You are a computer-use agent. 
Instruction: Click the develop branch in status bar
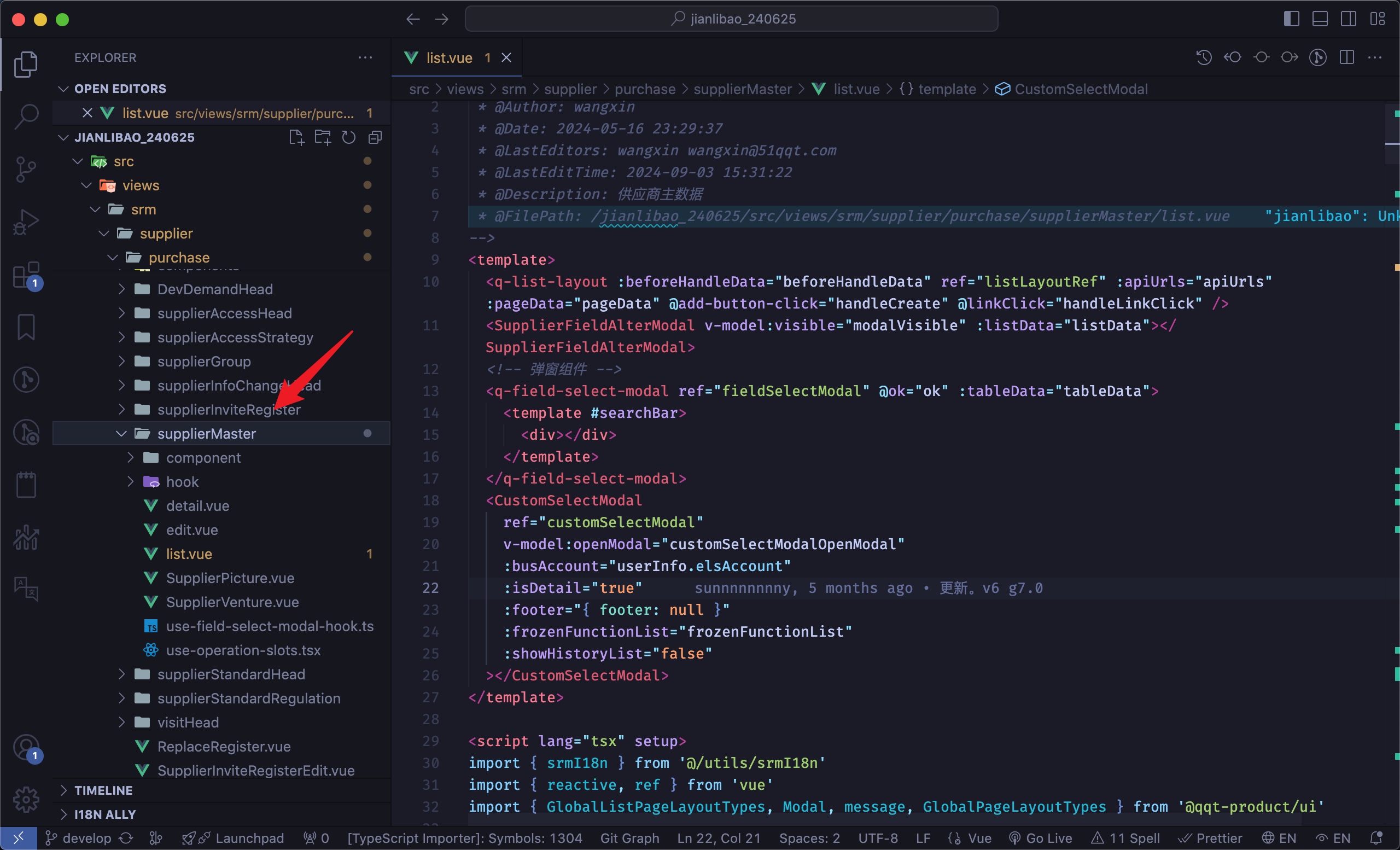tap(78, 838)
